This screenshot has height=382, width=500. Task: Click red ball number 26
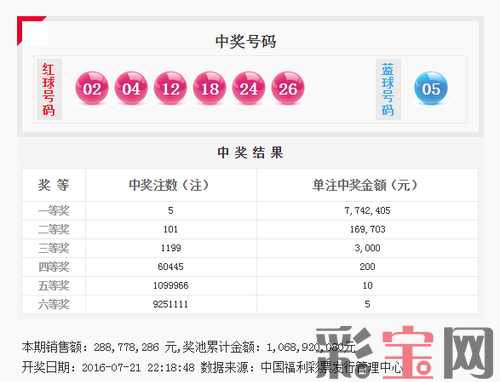click(x=288, y=88)
